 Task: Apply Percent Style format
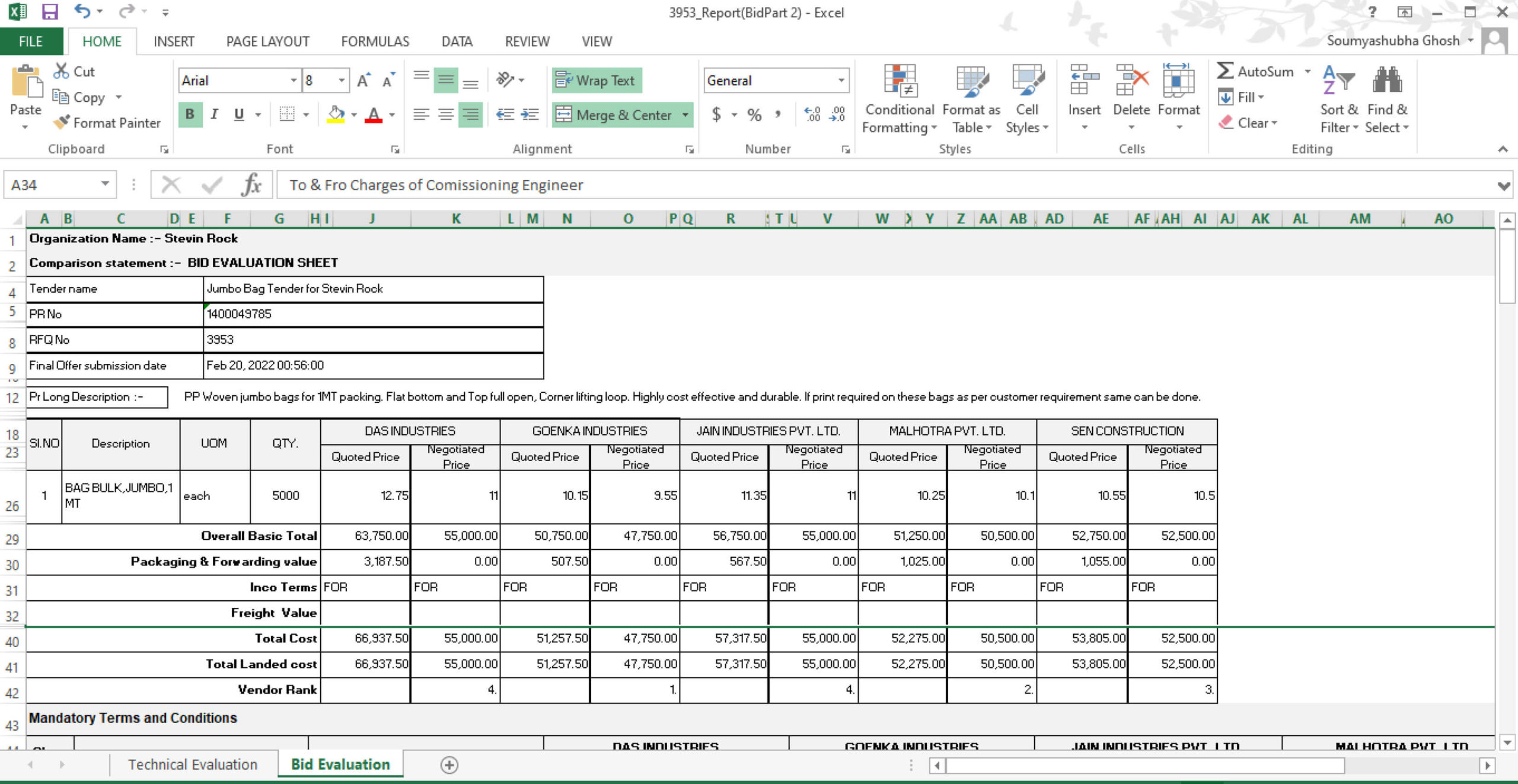754,114
